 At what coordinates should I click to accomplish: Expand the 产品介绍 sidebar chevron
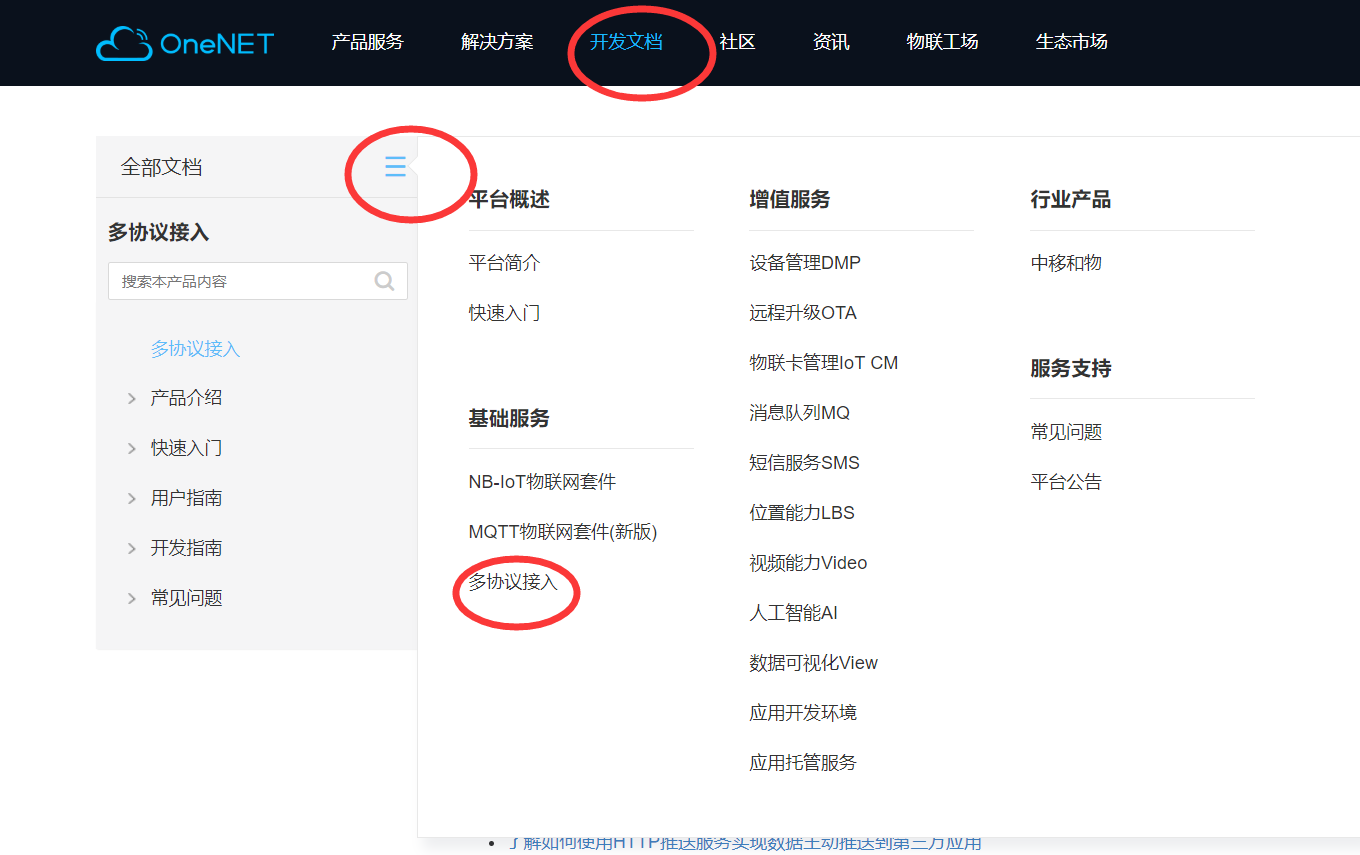(x=131, y=397)
